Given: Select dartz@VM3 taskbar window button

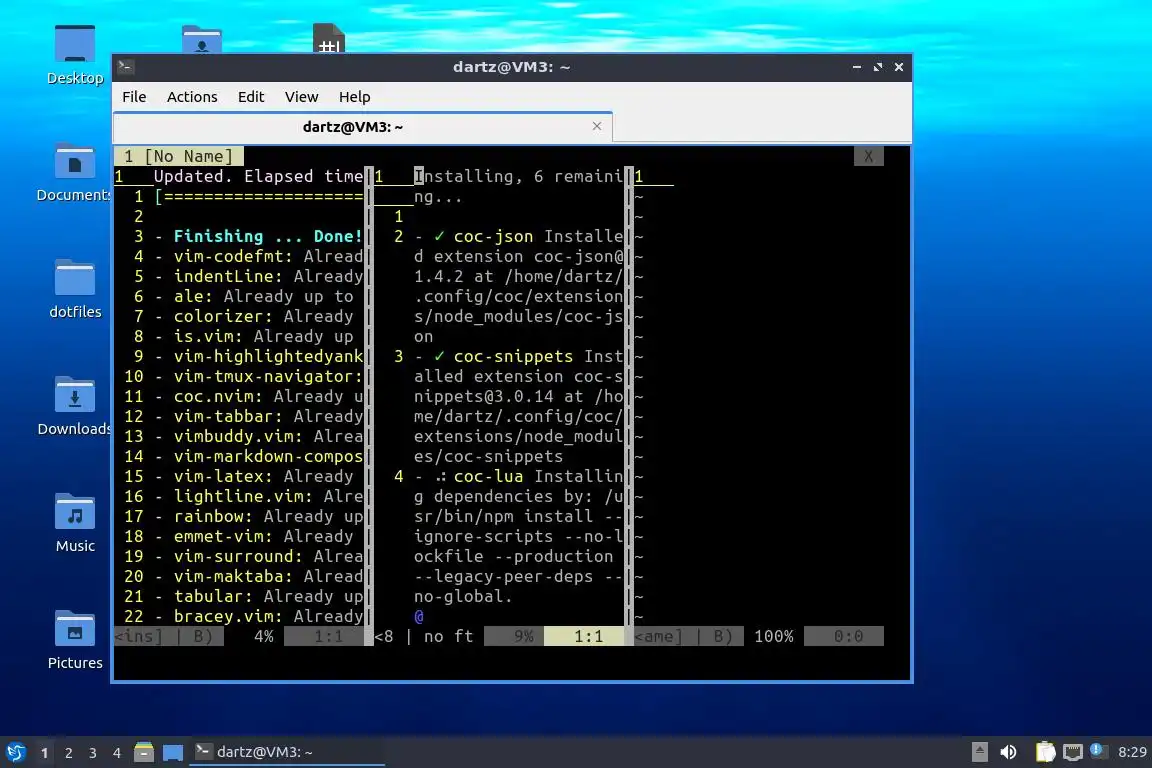Looking at the screenshot, I should pyautogui.click(x=287, y=752).
